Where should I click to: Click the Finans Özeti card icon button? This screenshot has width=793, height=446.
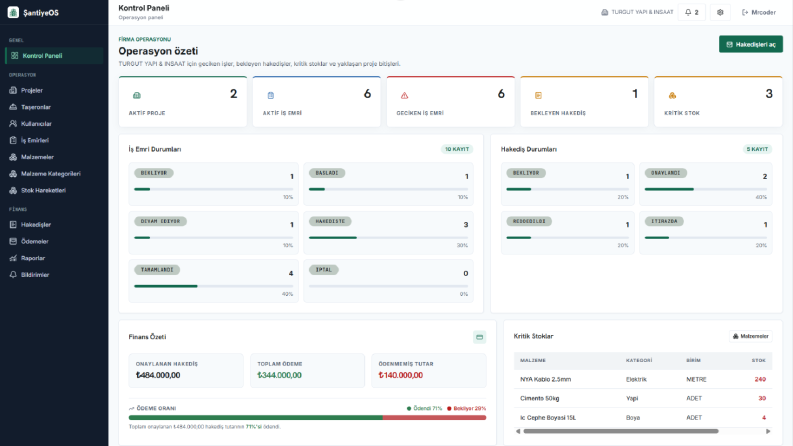(479, 337)
